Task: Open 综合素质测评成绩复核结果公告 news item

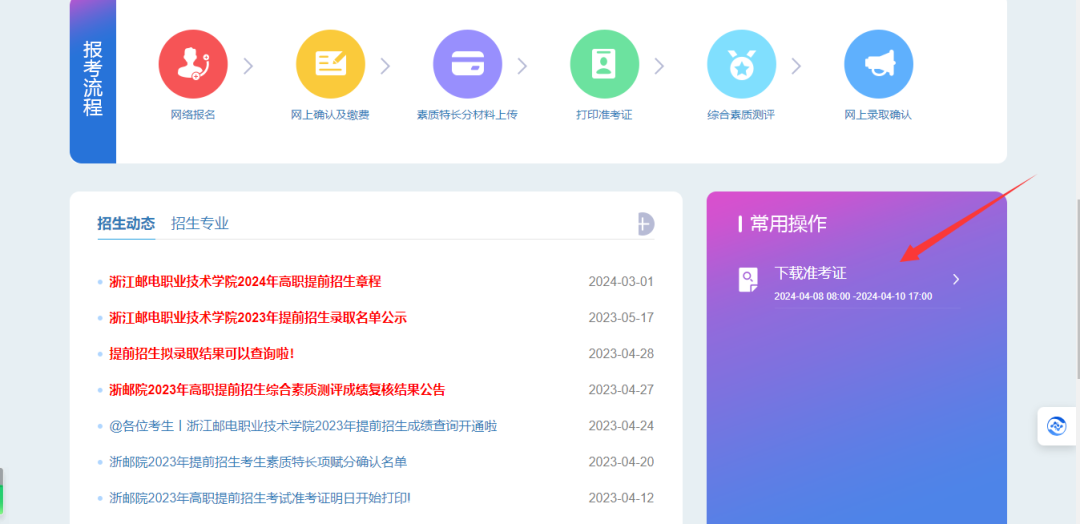Action: pyautogui.click(x=277, y=390)
